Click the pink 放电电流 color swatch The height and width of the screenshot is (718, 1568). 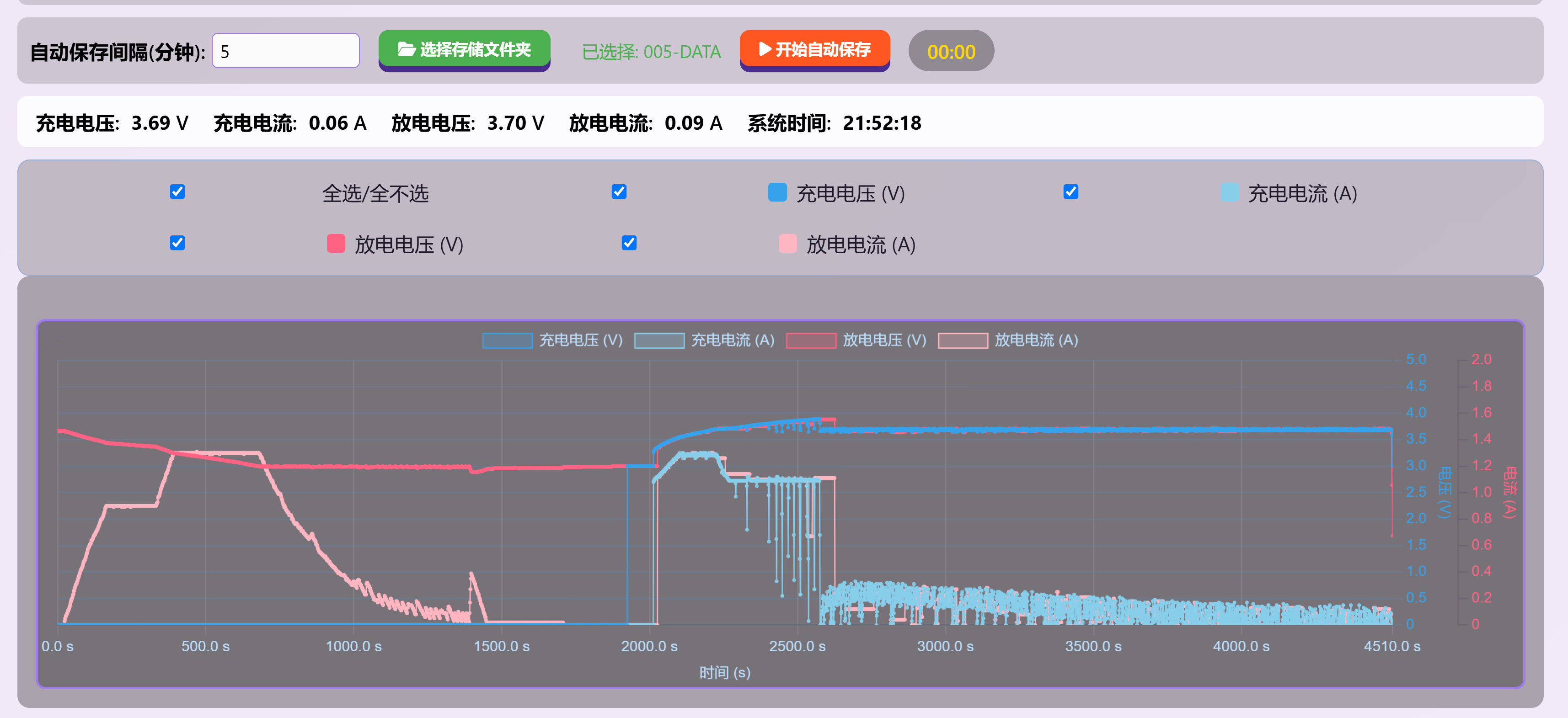pyautogui.click(x=787, y=244)
